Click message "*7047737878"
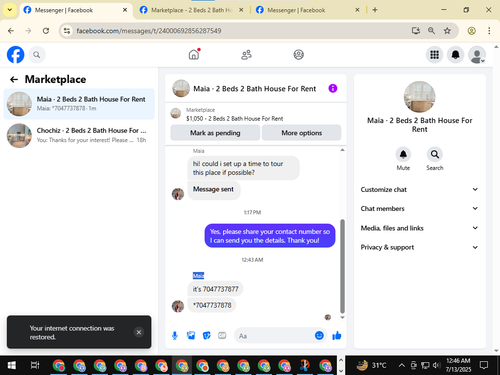This screenshot has width=500, height=375. [x=212, y=305]
